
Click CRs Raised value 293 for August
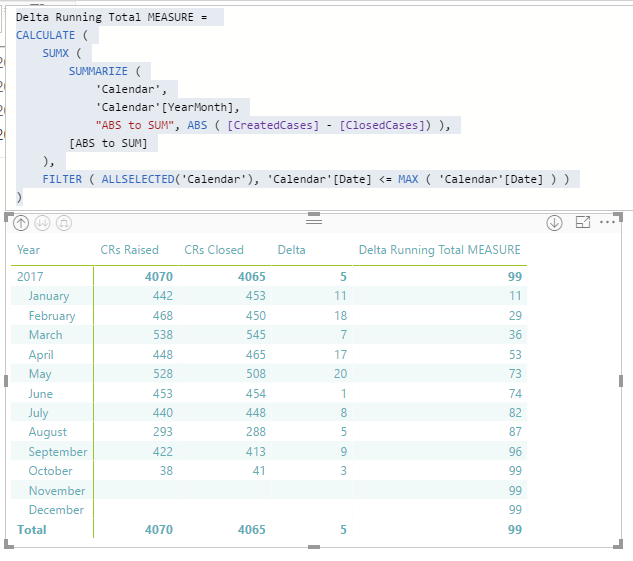[x=163, y=432]
